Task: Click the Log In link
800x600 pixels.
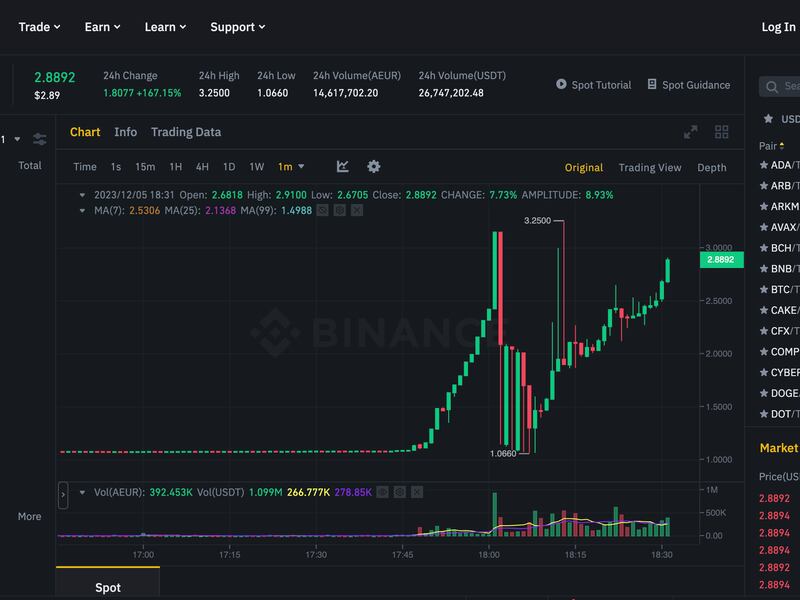Action: coord(778,27)
